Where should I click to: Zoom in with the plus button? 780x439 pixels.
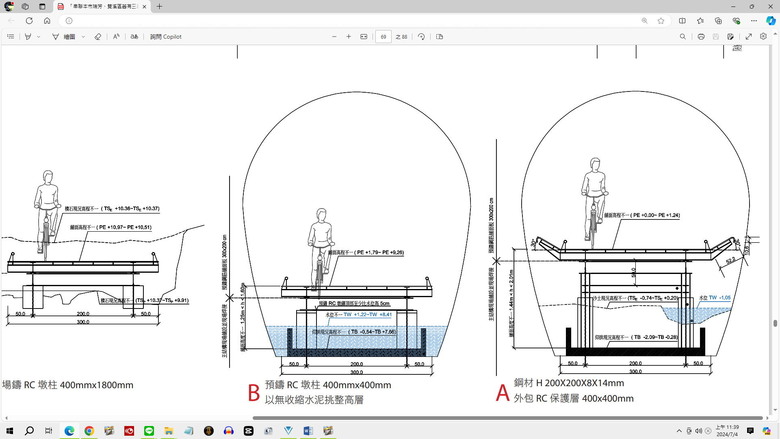click(349, 36)
